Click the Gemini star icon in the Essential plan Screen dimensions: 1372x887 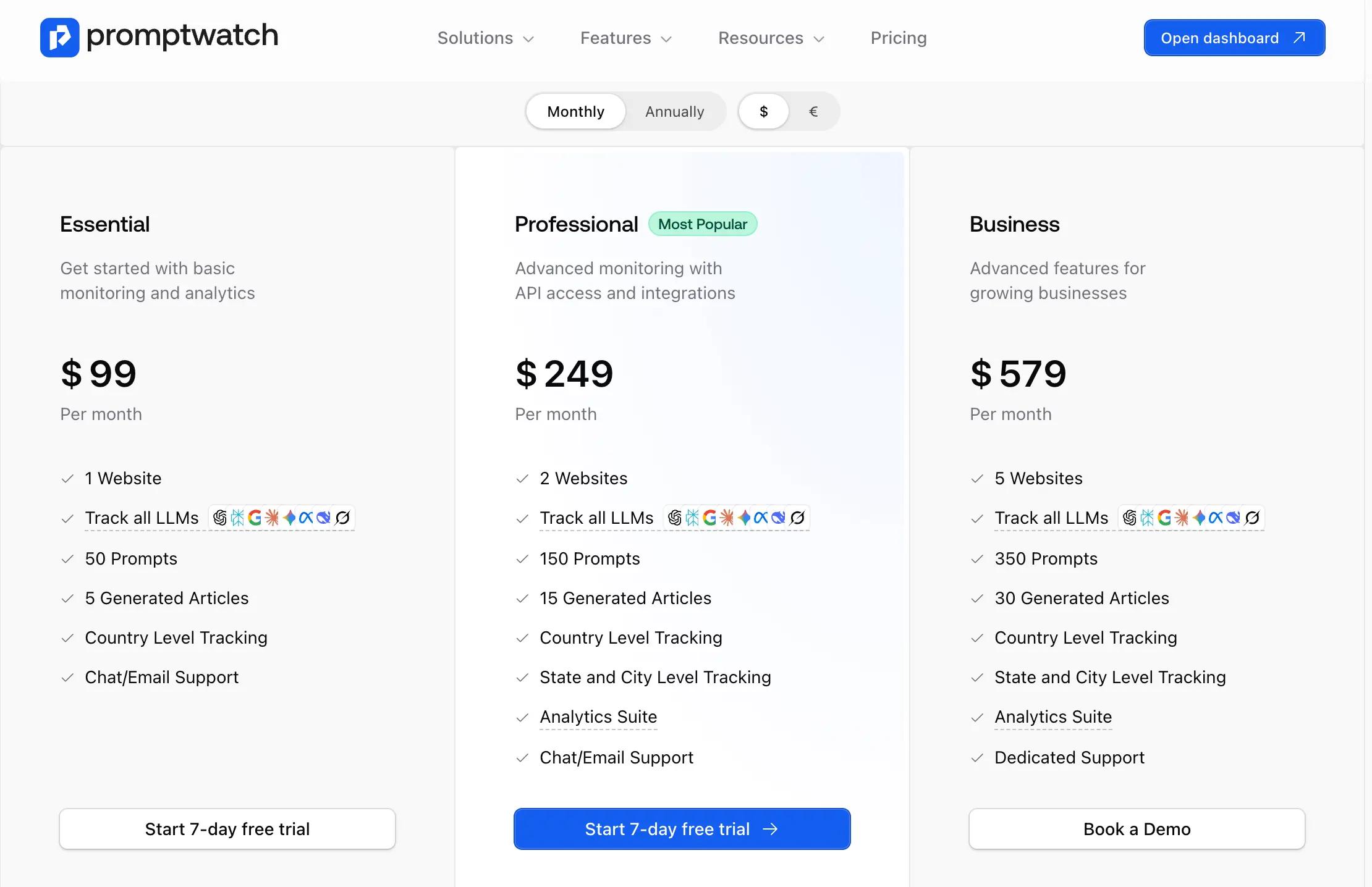coord(289,518)
